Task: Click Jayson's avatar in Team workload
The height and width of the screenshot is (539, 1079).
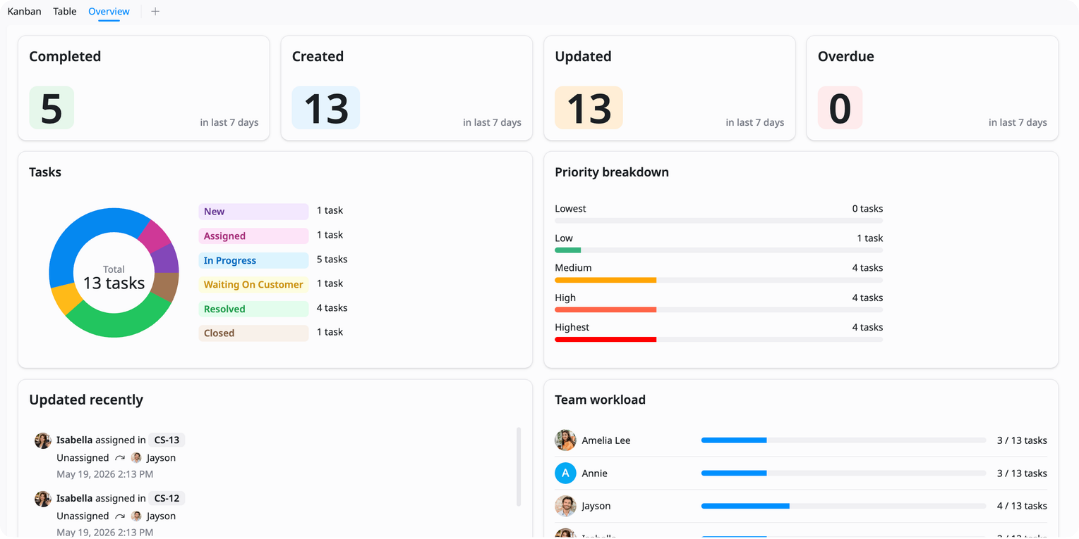Action: tap(566, 506)
